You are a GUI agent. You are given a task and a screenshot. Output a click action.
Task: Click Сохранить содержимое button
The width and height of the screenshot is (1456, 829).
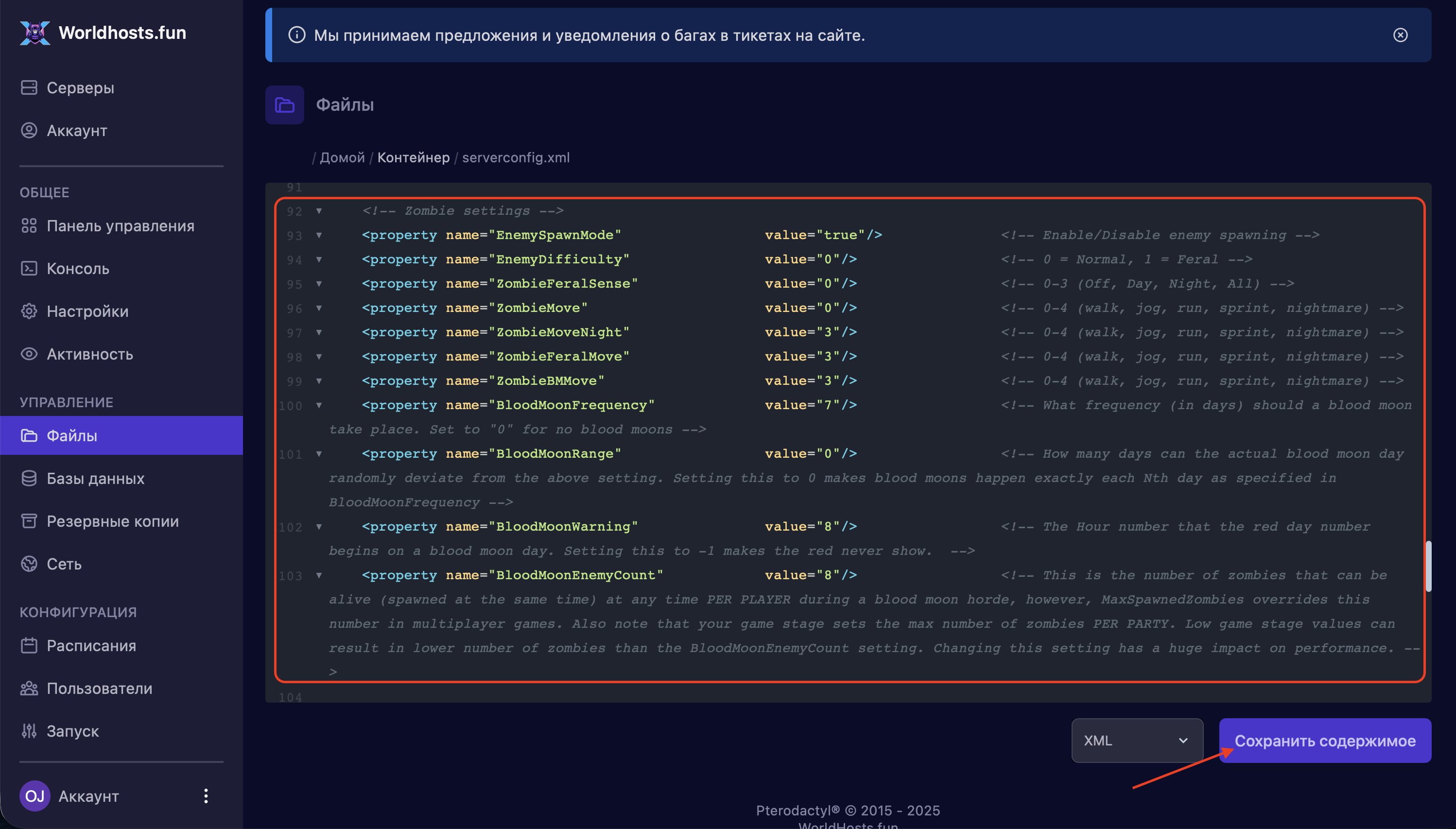pyautogui.click(x=1324, y=740)
